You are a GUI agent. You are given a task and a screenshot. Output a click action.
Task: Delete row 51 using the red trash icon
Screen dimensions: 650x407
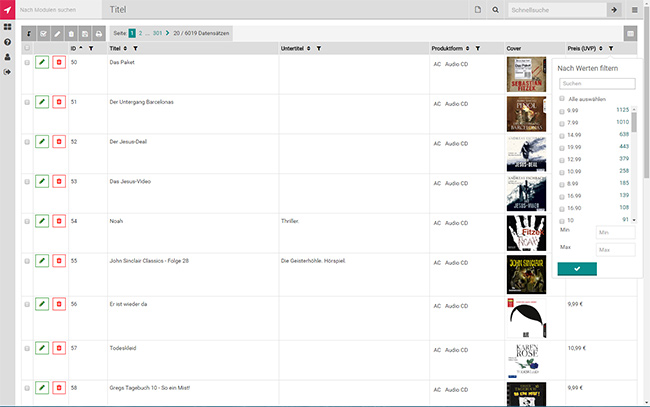pos(59,102)
